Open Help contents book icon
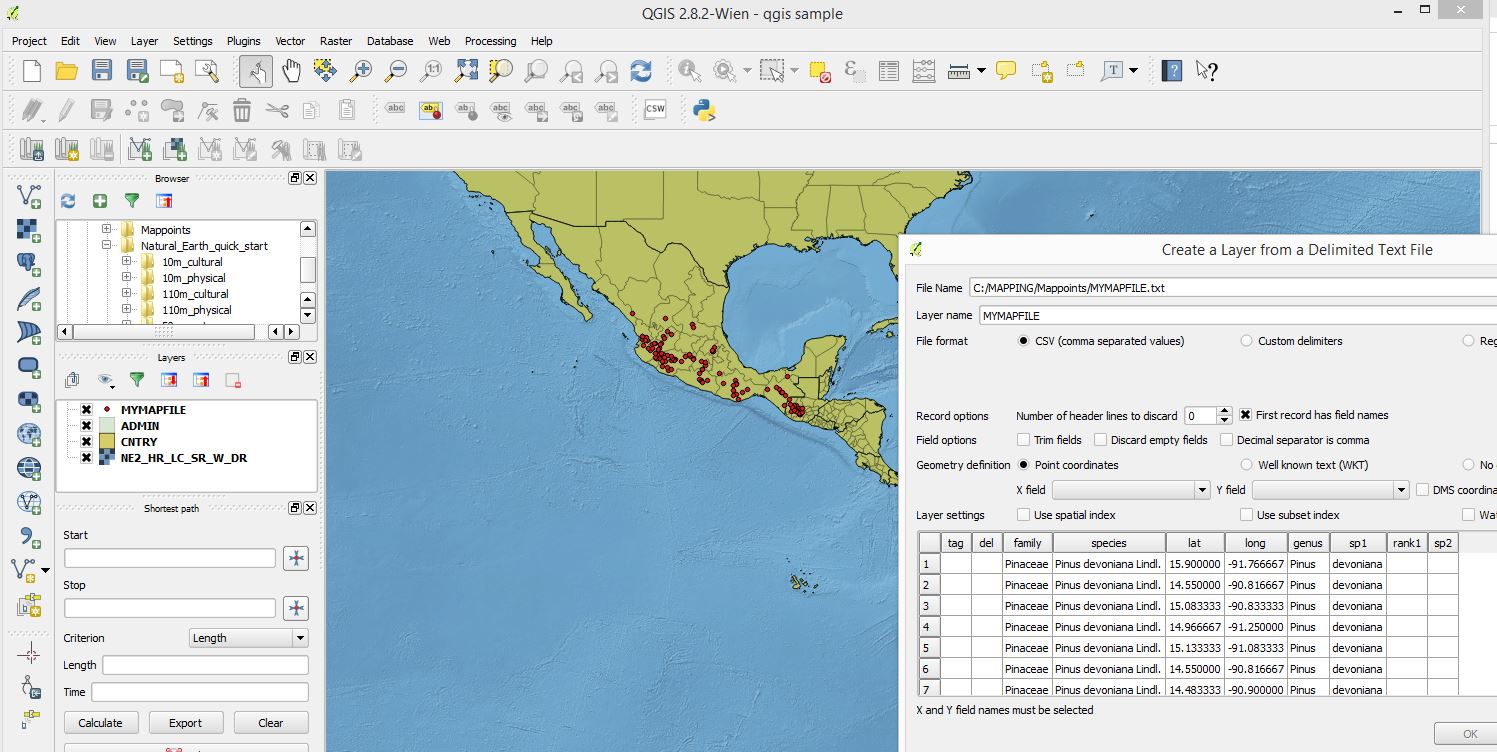Image resolution: width=1497 pixels, height=752 pixels. (1172, 70)
